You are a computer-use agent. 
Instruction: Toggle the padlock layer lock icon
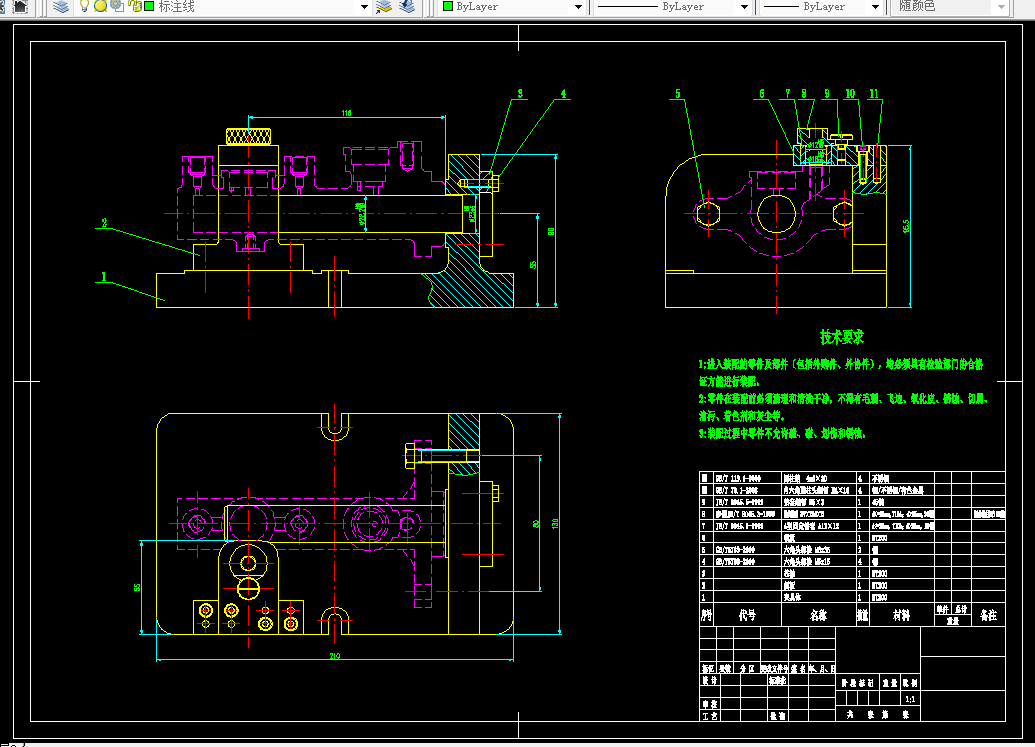(x=135, y=7)
